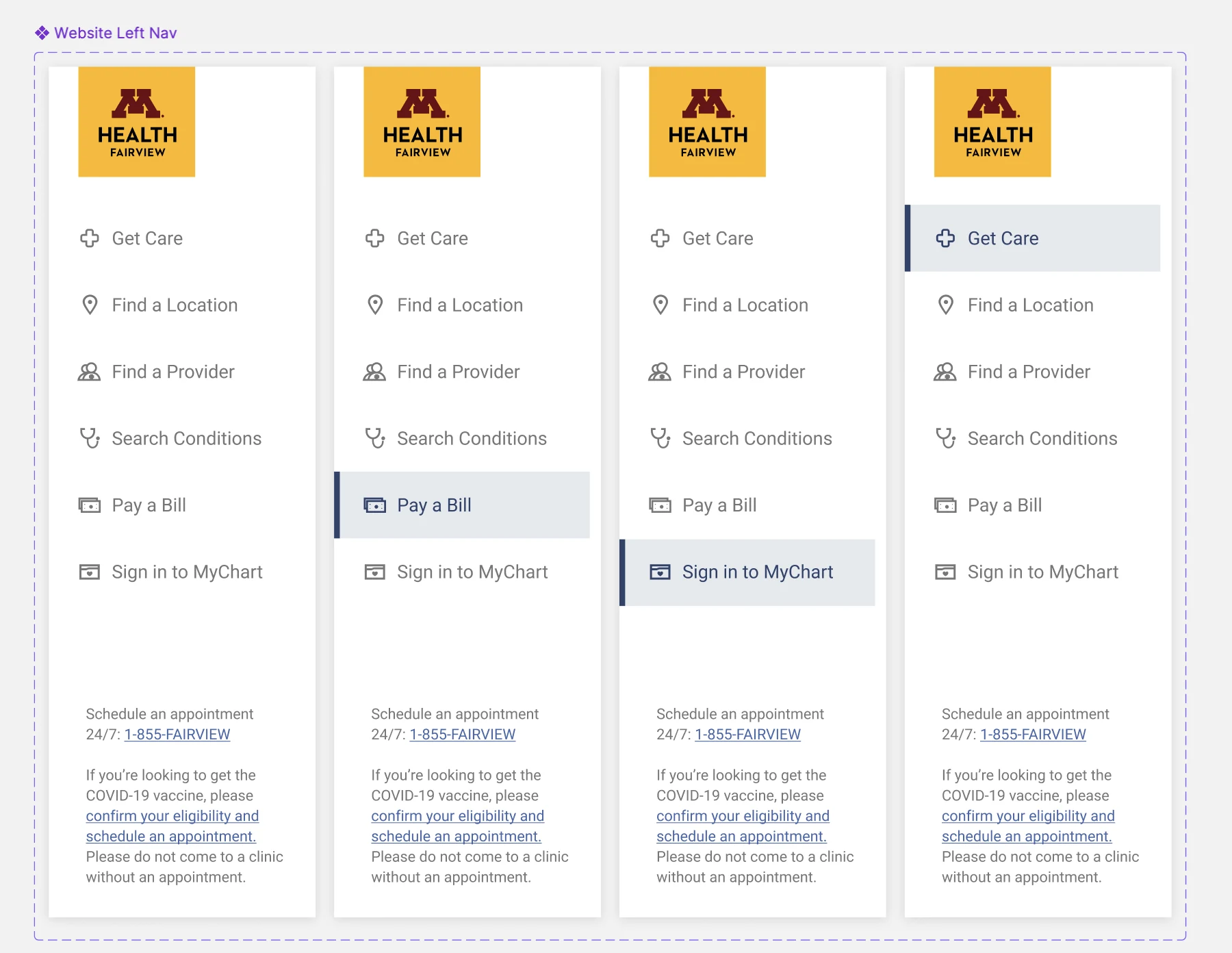Select Find a Location text in fourth panel
Viewport: 1232px width, 953px height.
click(1031, 305)
